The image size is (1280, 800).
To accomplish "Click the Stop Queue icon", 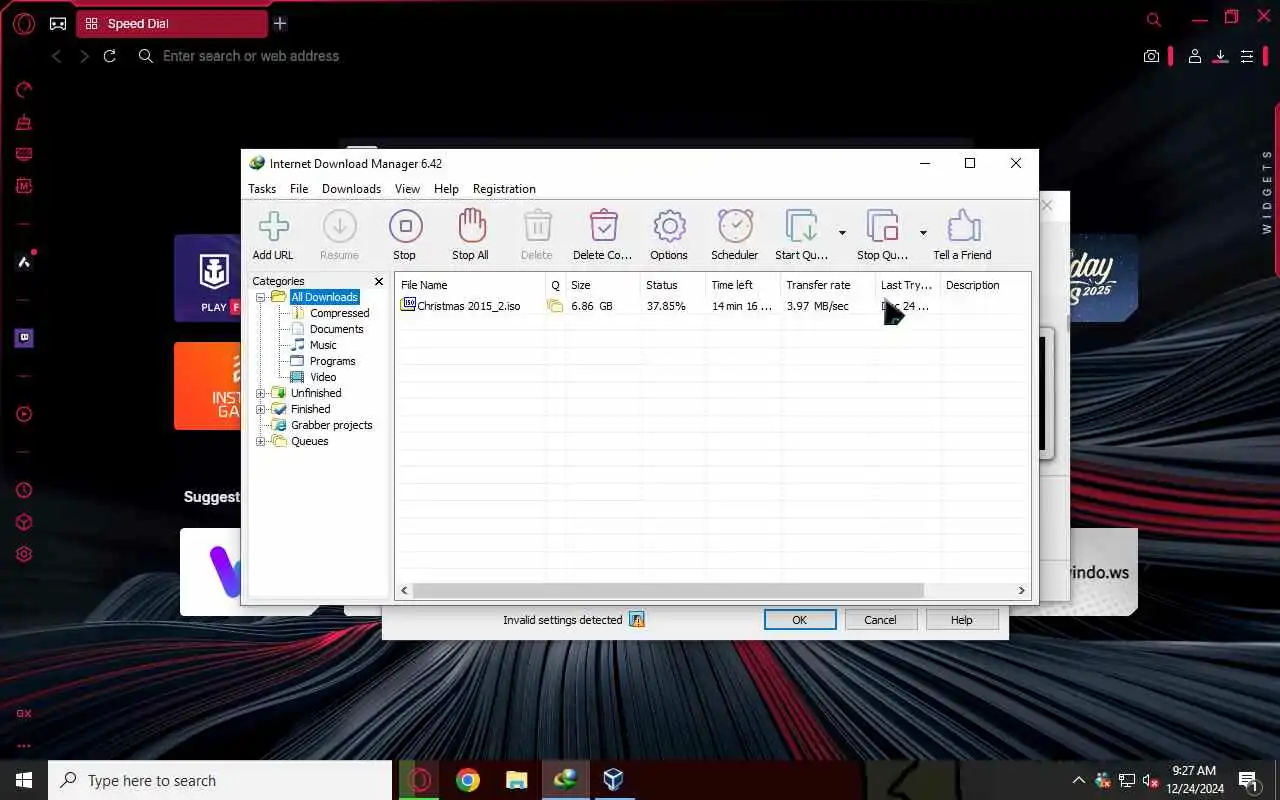I will 883,226.
